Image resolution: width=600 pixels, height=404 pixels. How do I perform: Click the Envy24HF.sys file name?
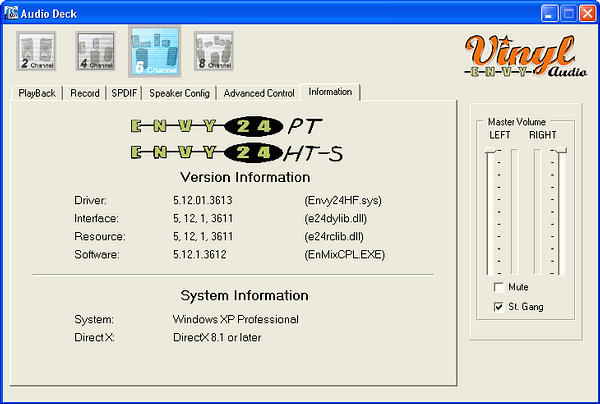point(343,200)
